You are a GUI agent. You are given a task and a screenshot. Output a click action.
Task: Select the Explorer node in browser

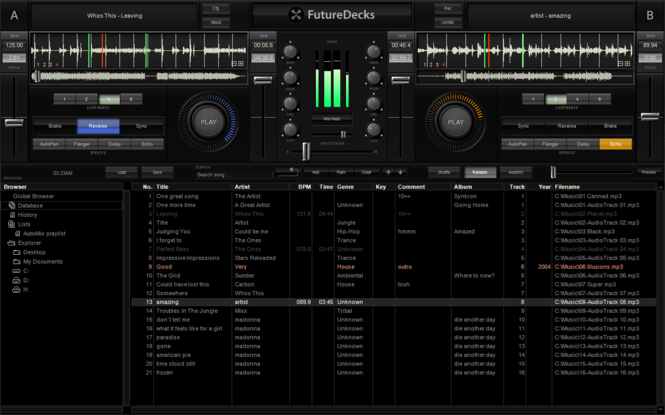[x=24, y=243]
